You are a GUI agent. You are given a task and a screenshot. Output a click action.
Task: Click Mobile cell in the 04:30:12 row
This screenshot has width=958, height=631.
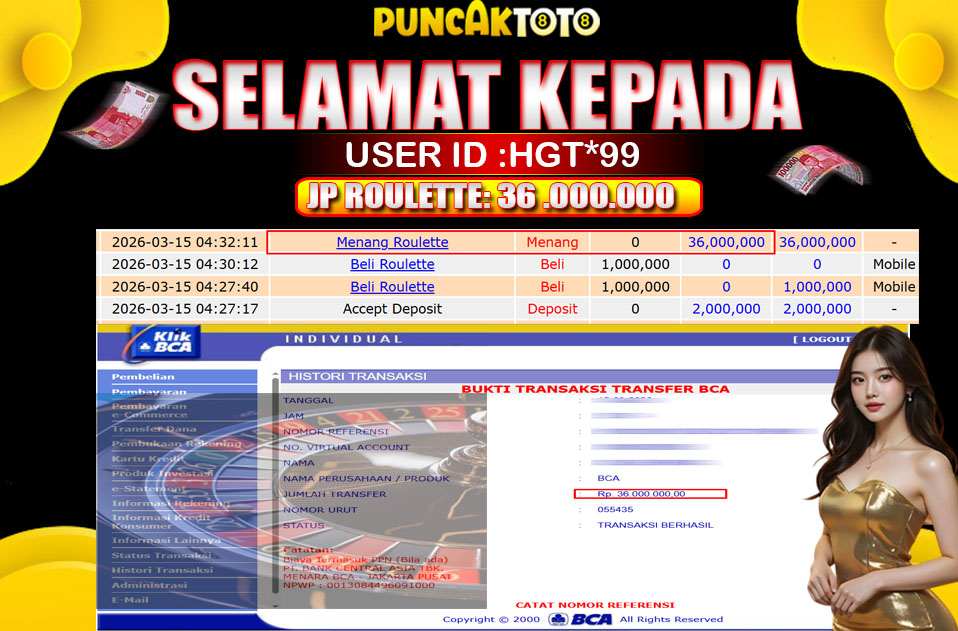pyautogui.click(x=894, y=264)
